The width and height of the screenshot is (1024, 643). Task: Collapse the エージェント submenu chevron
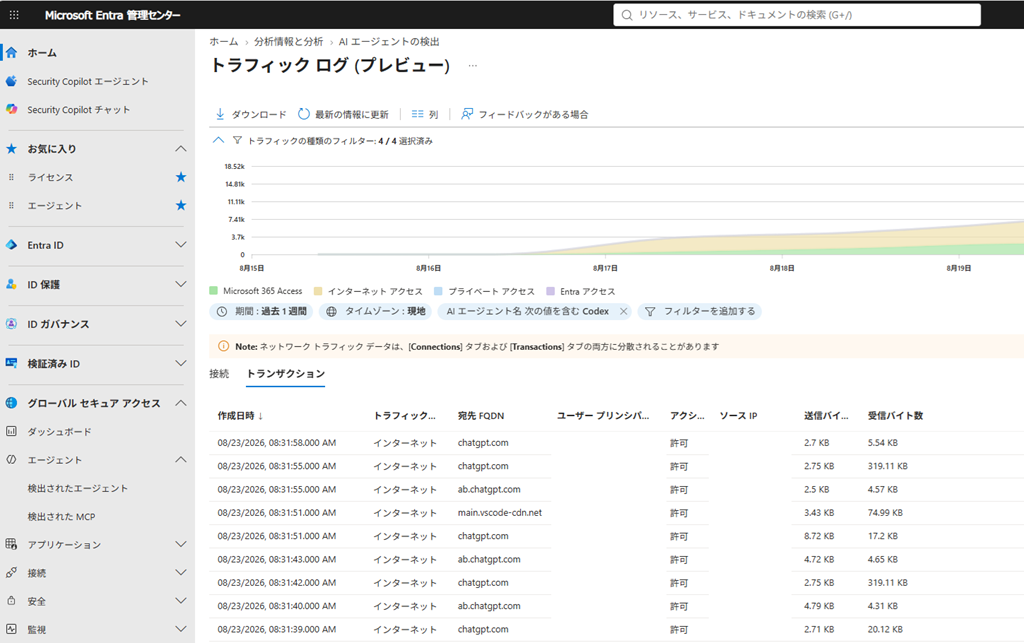pos(181,460)
